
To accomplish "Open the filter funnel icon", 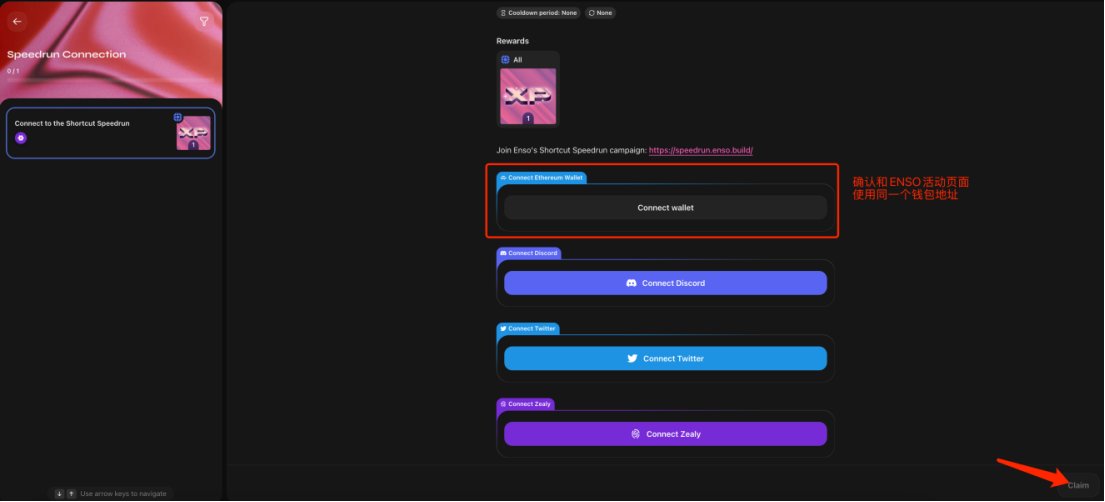I will click(204, 21).
